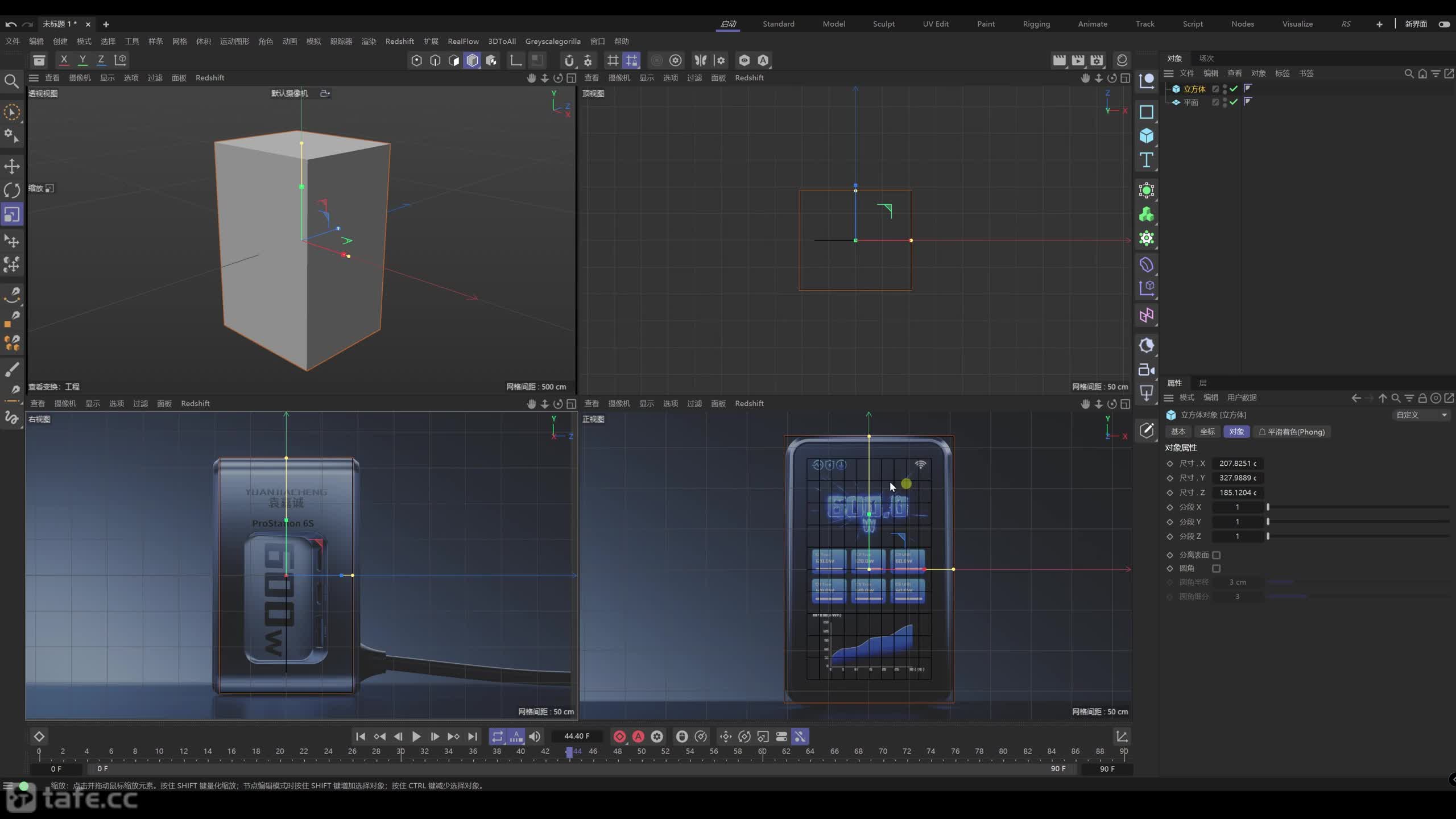Adjust the 分段 Y slider
Viewport: 1456px width, 819px height.
coord(1358,522)
